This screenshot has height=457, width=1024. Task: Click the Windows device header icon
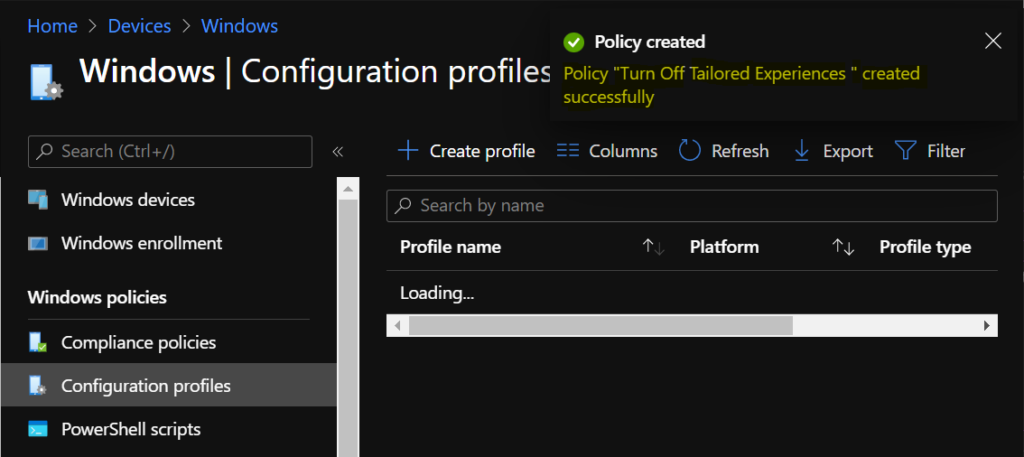point(46,83)
